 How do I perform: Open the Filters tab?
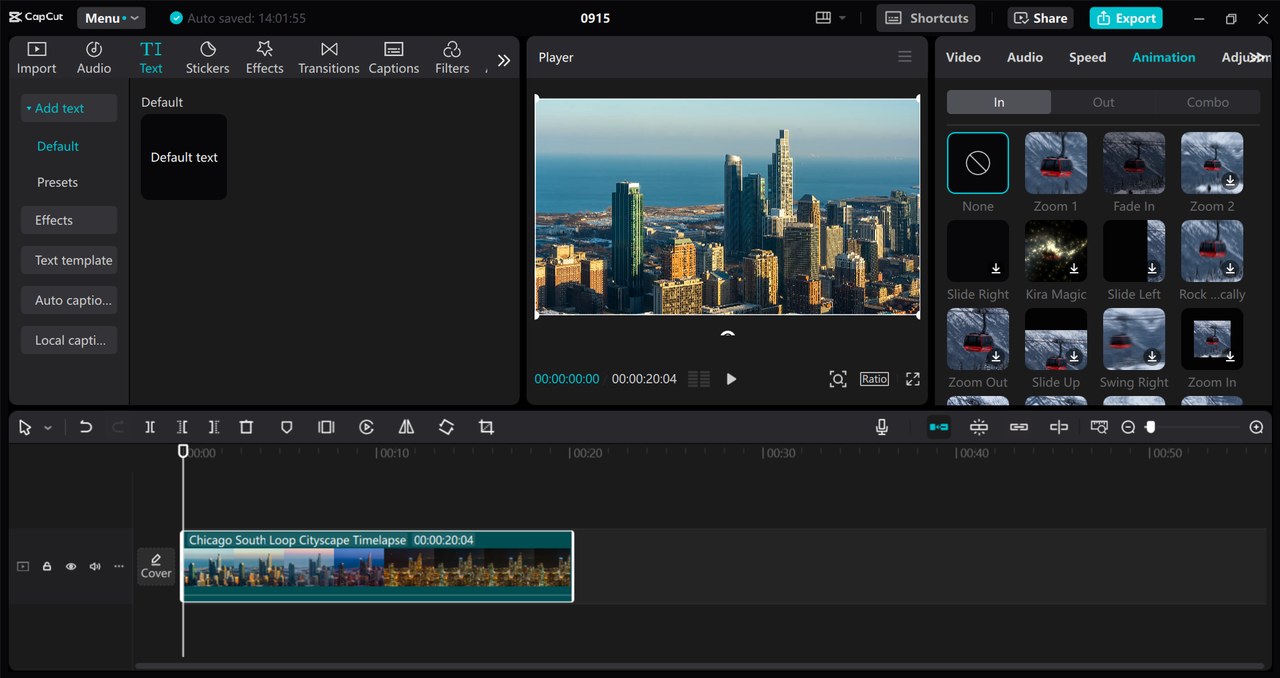tap(452, 58)
